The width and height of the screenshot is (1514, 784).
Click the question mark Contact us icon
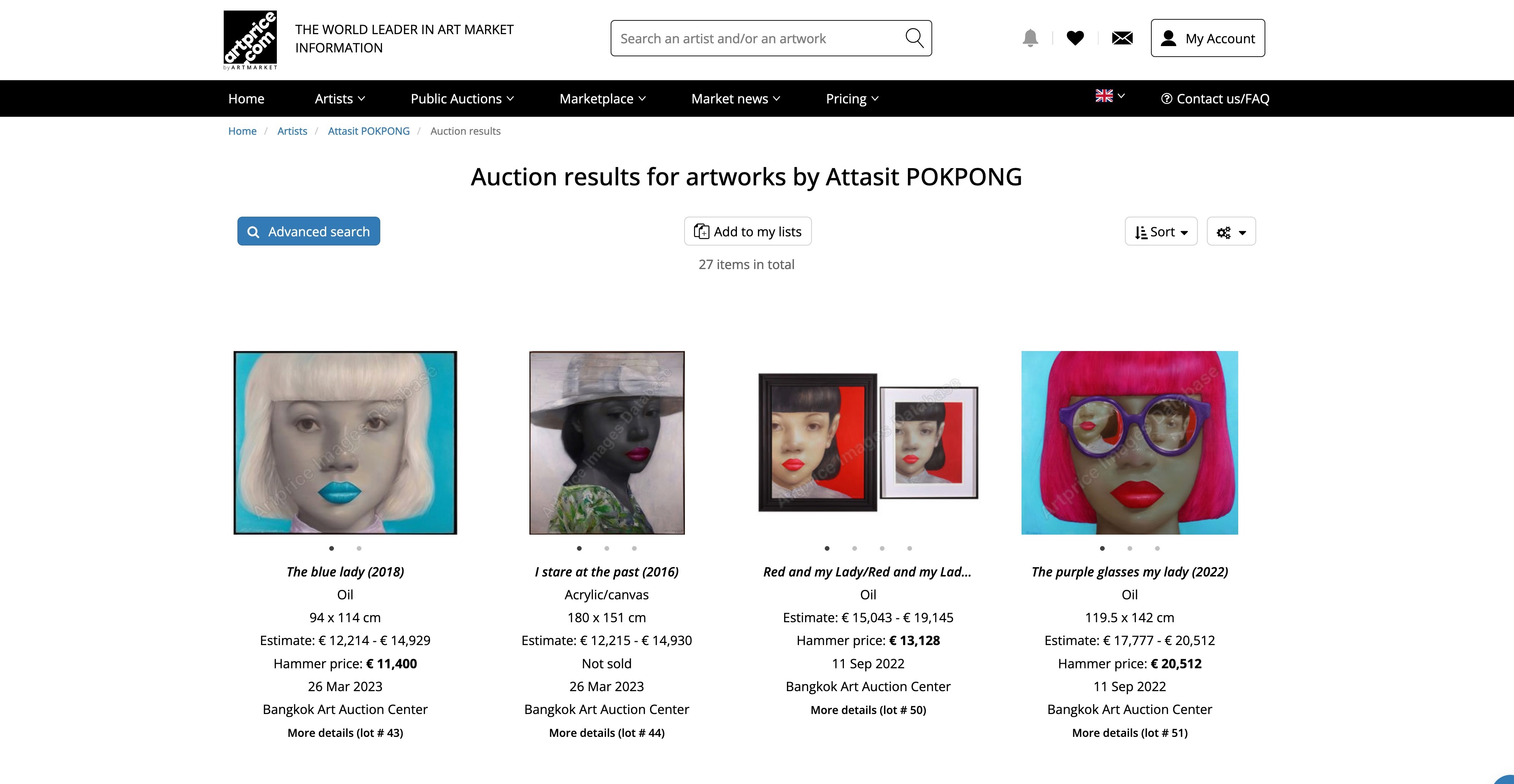[1167, 98]
